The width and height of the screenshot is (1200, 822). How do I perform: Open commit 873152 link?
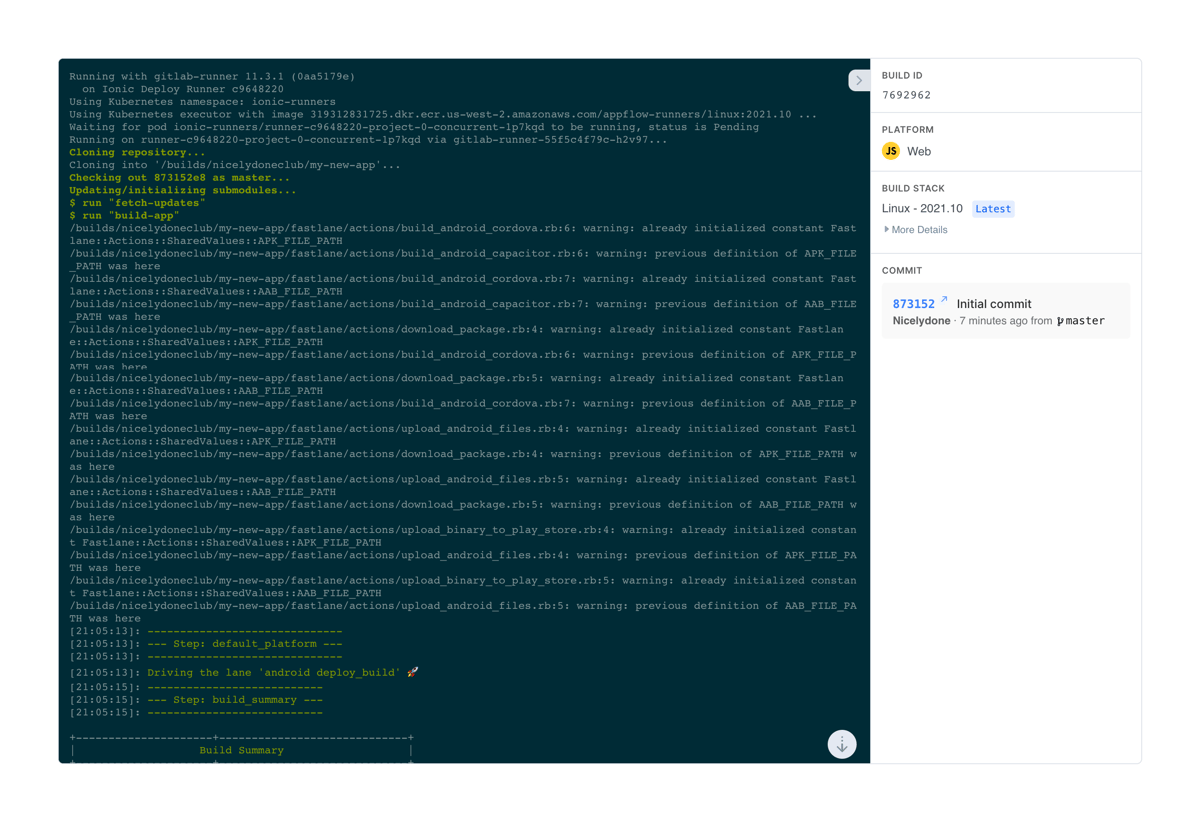pos(913,303)
